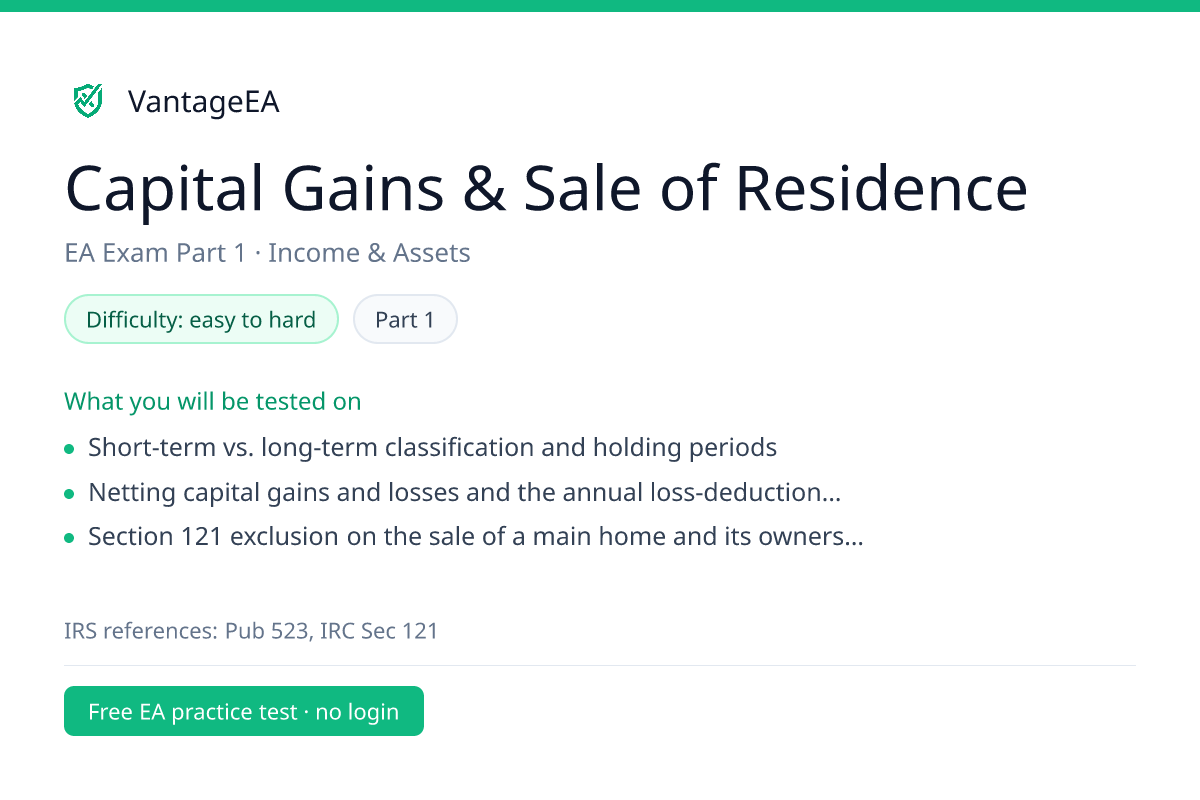
Task: Click the EA Exam Part 1 subtitle
Action: coord(267,253)
